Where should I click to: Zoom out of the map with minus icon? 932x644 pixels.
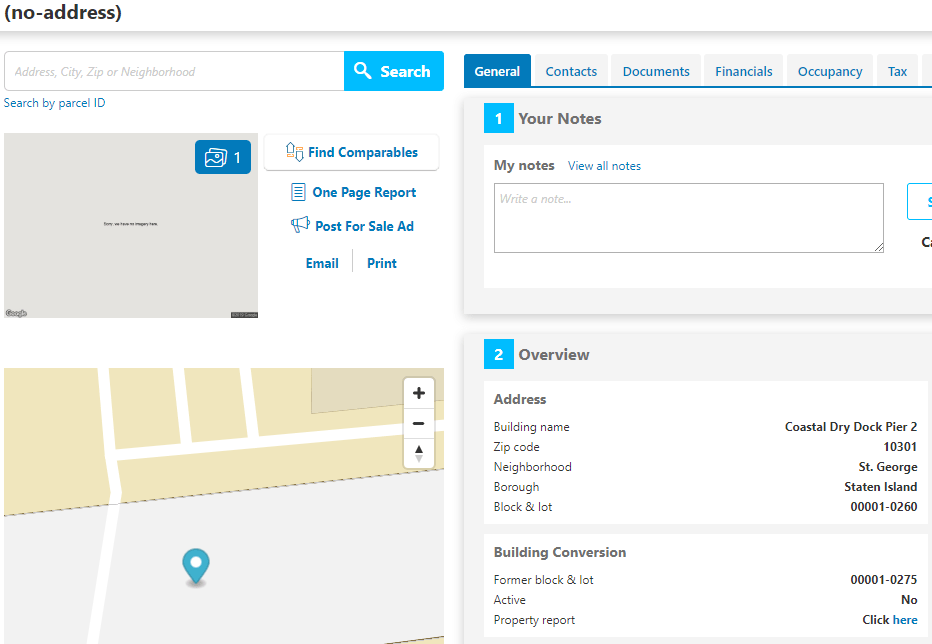[419, 423]
